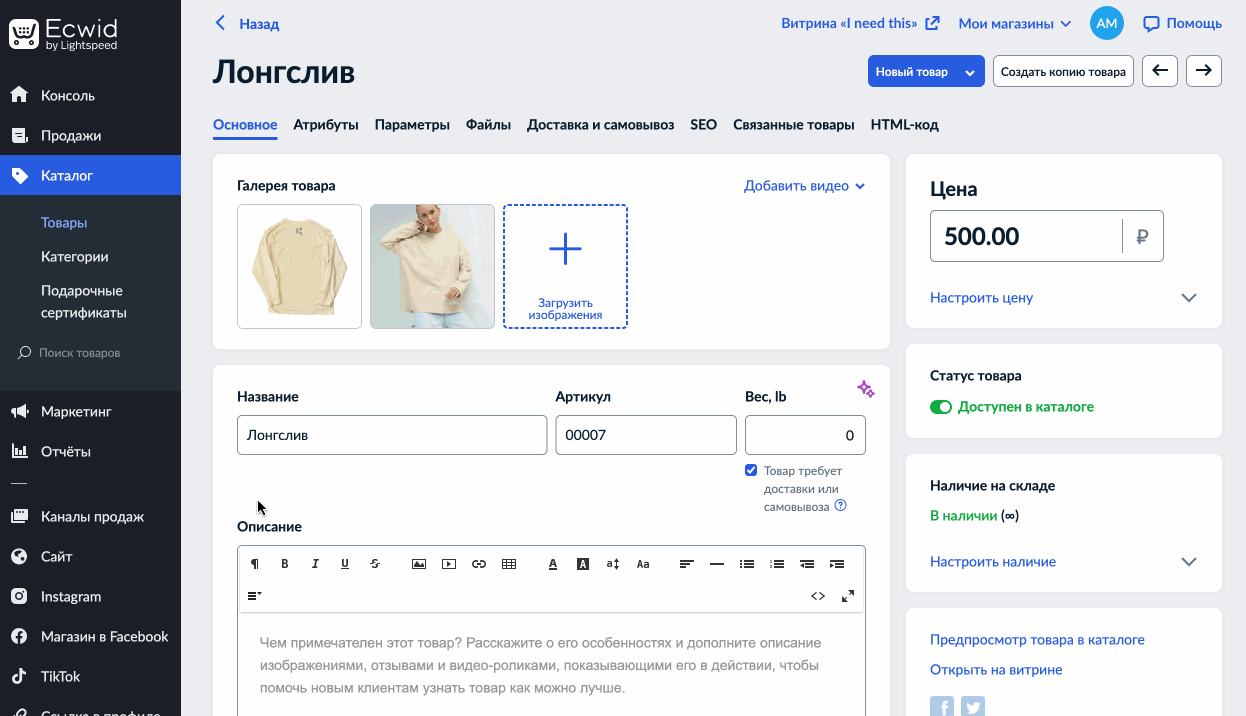The height and width of the screenshot is (716, 1246).
Task: Switch to 'Связанные товары' tab
Action: point(793,125)
